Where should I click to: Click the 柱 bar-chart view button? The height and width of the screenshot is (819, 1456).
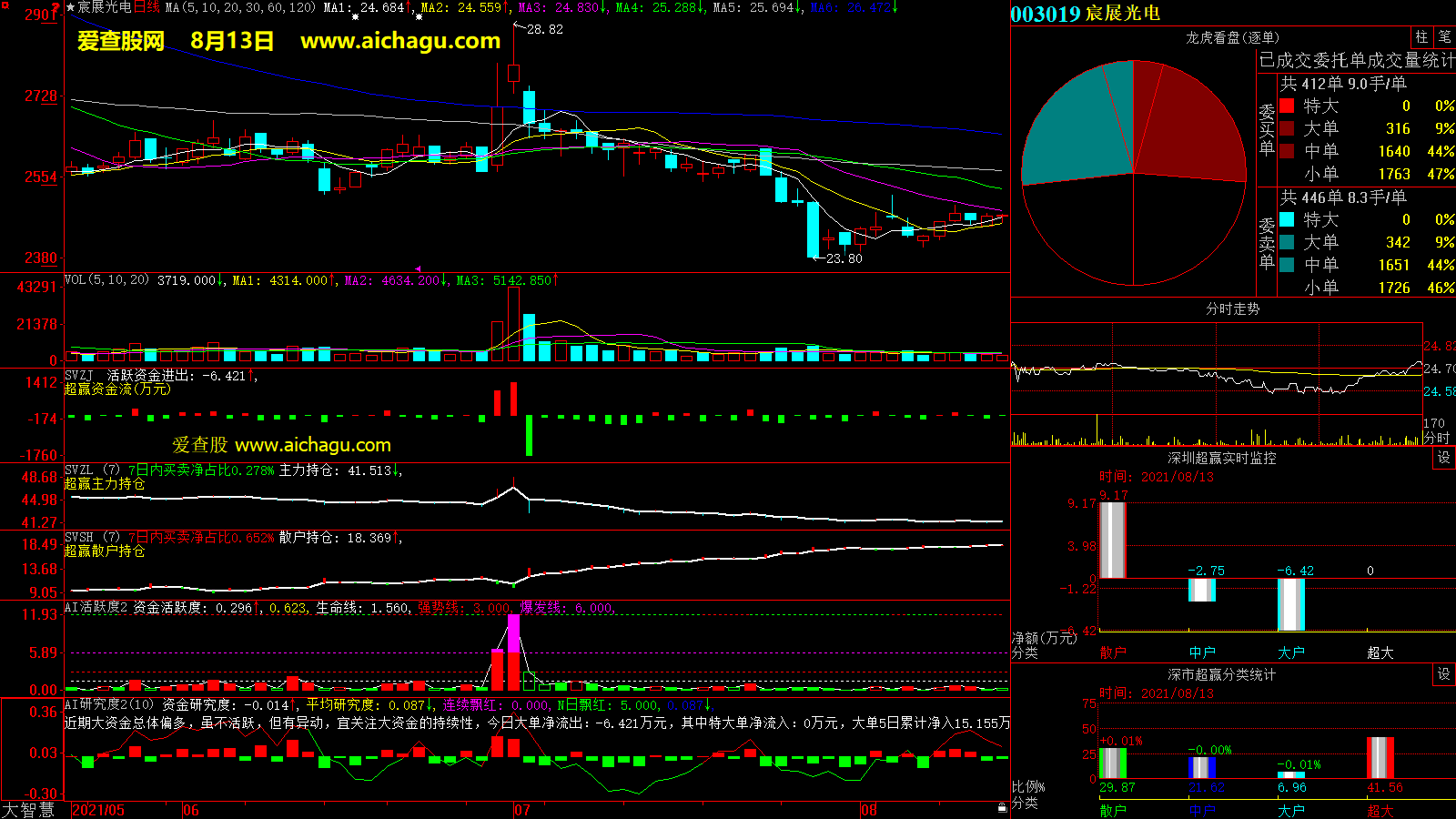pos(1421,36)
